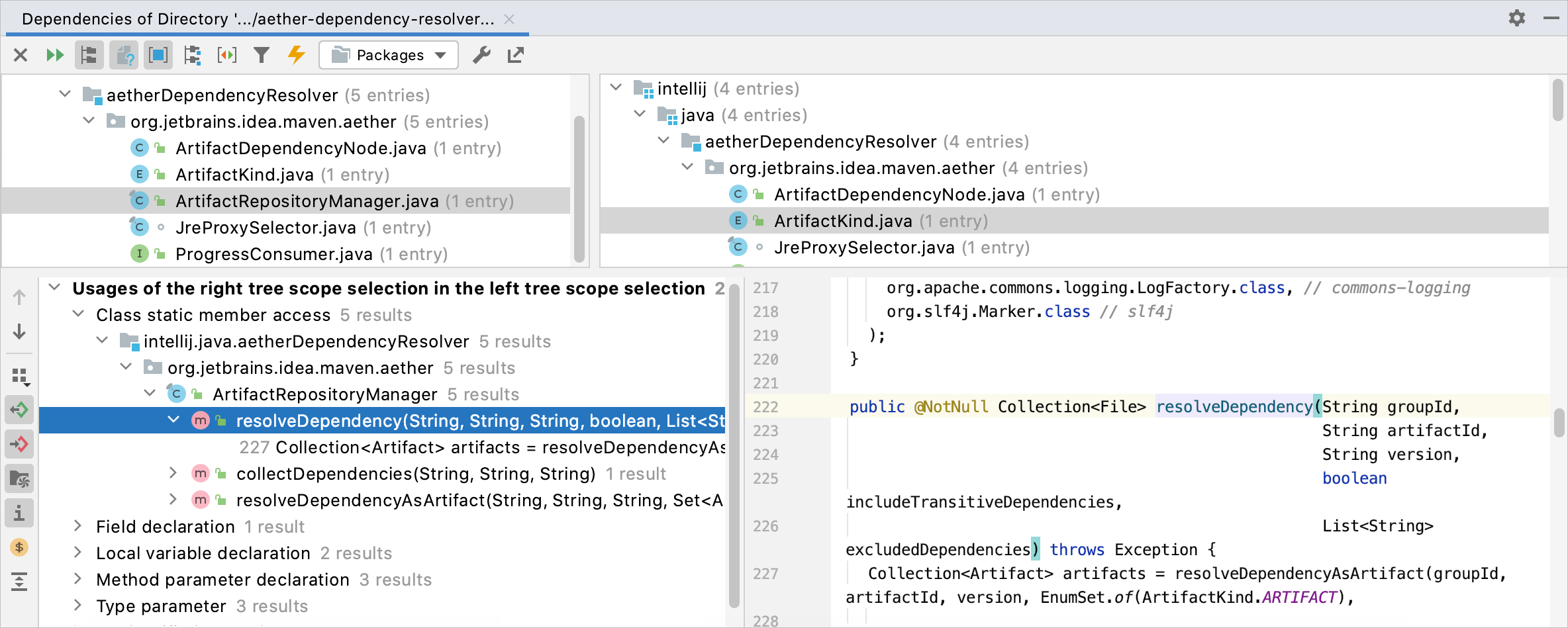Screen dimensions: 1568x628
Task: Open results in new window via export icon
Action: click(516, 55)
